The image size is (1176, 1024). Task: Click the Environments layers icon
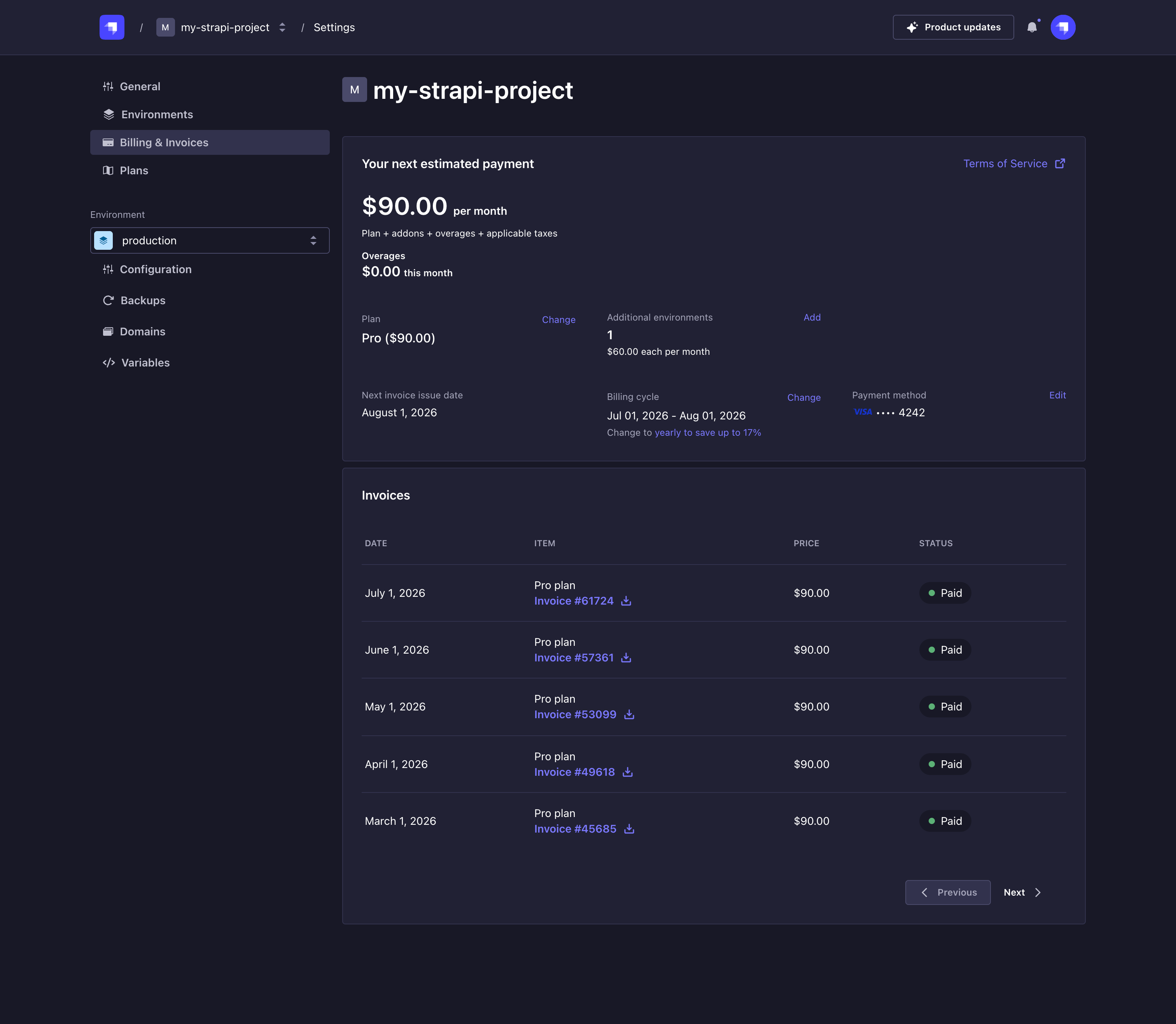point(108,114)
